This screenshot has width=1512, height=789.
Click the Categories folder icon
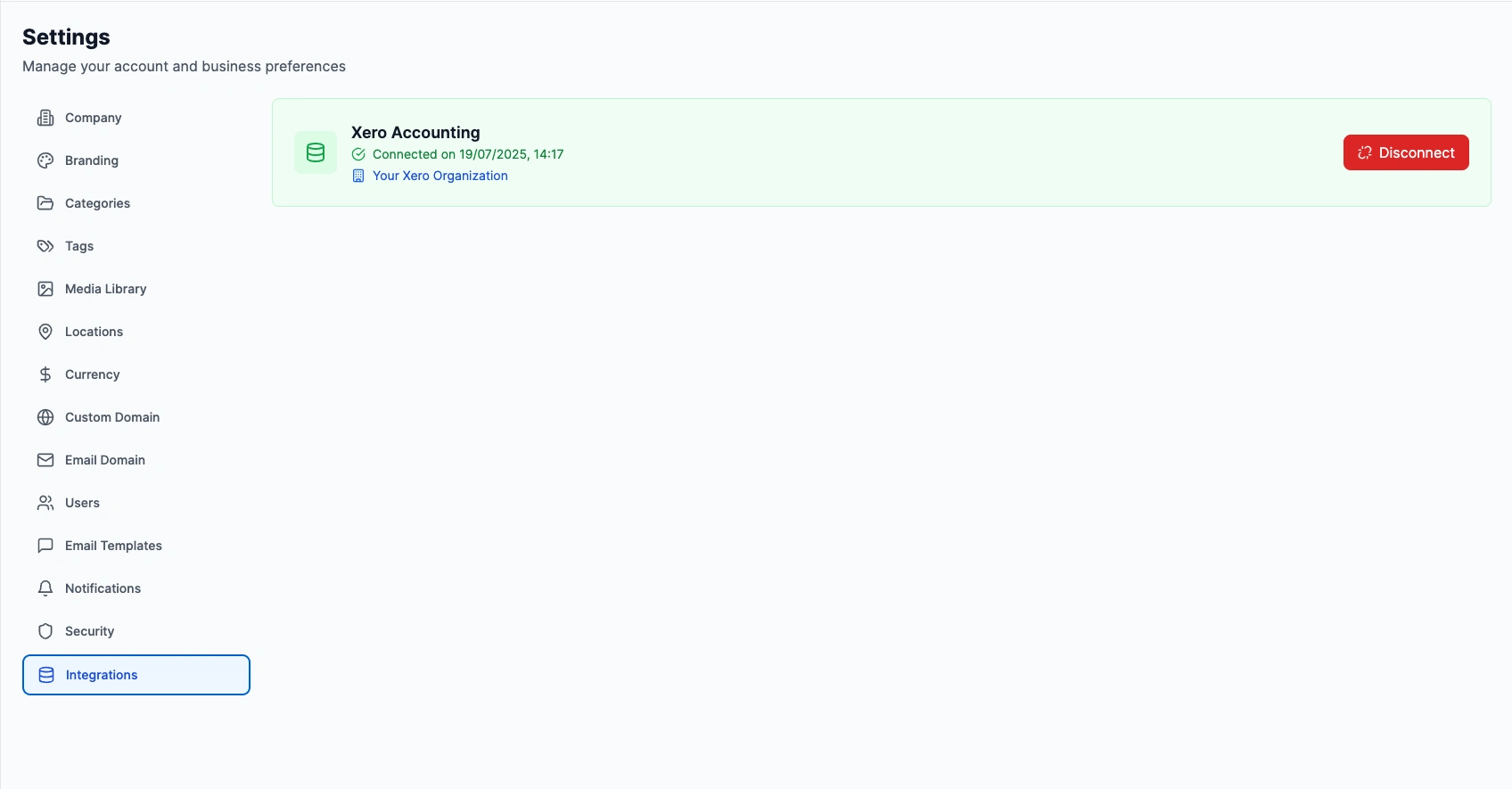pos(45,203)
